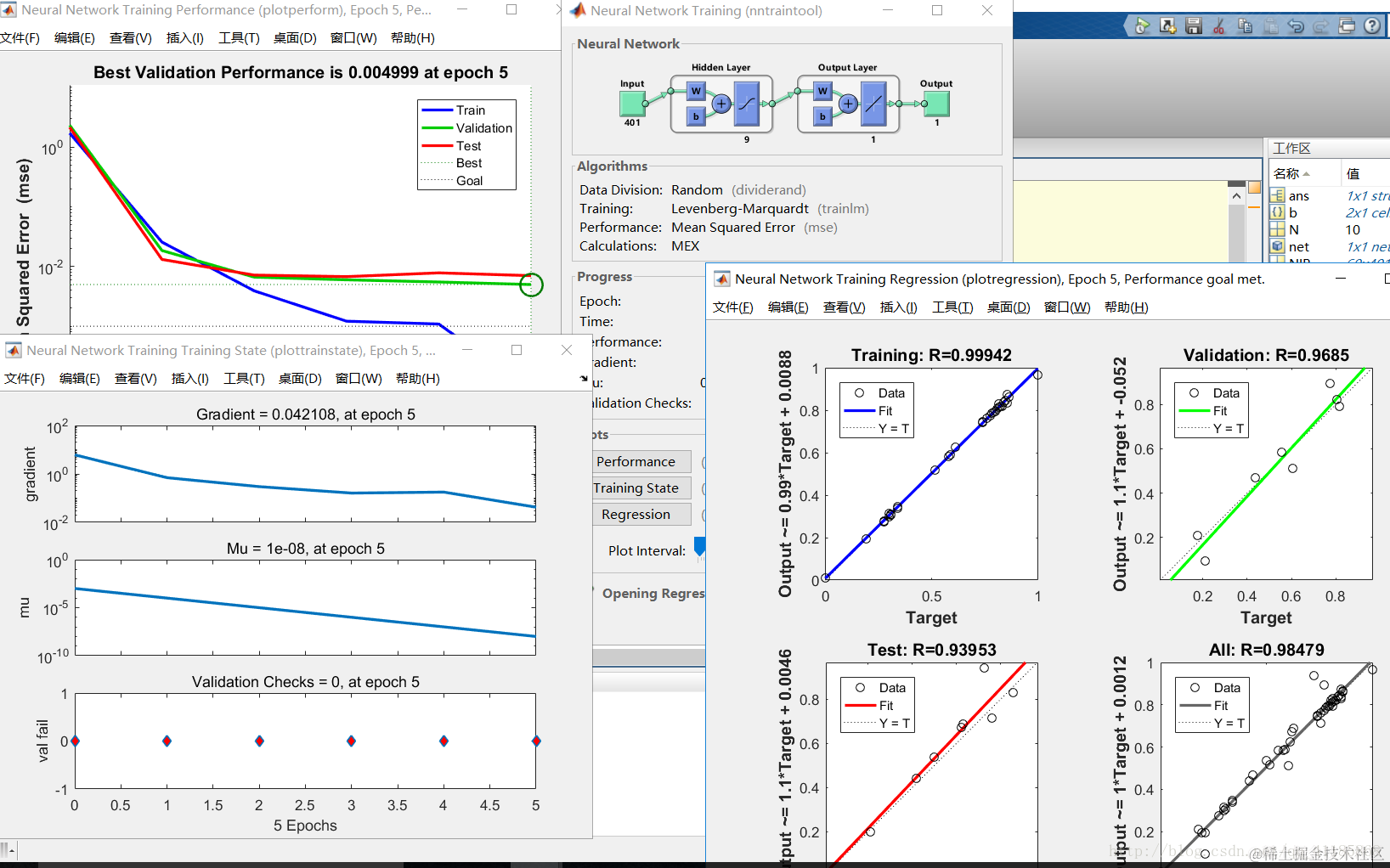Viewport: 1390px width, 868px height.
Task: Select workspace variable name 'net'
Action: pyautogui.click(x=1299, y=247)
